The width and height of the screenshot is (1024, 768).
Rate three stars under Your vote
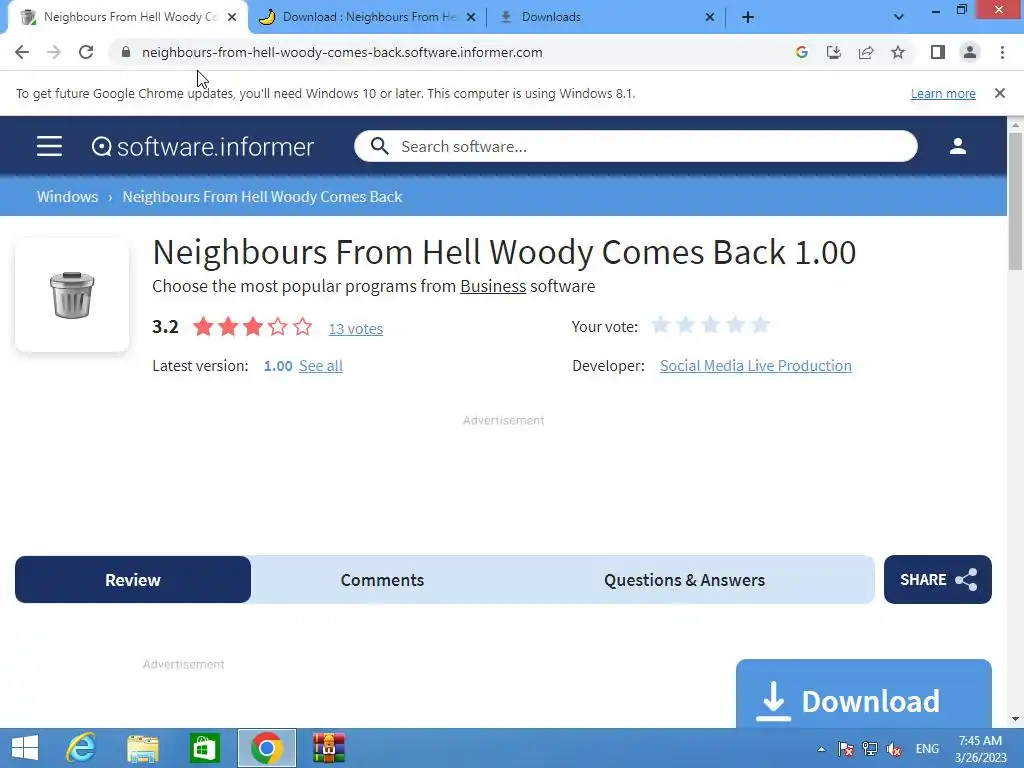pyautogui.click(x=711, y=325)
